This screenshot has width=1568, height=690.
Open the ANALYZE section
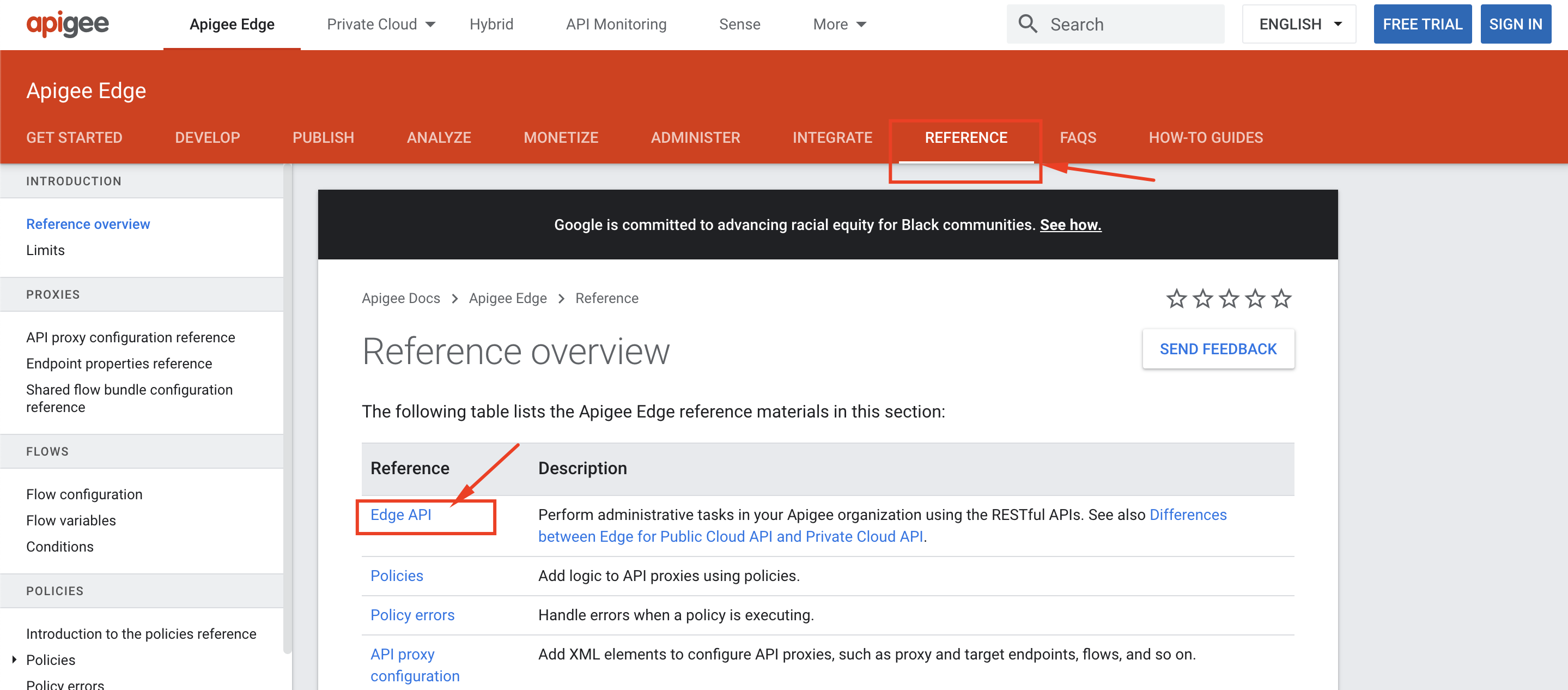pos(439,138)
